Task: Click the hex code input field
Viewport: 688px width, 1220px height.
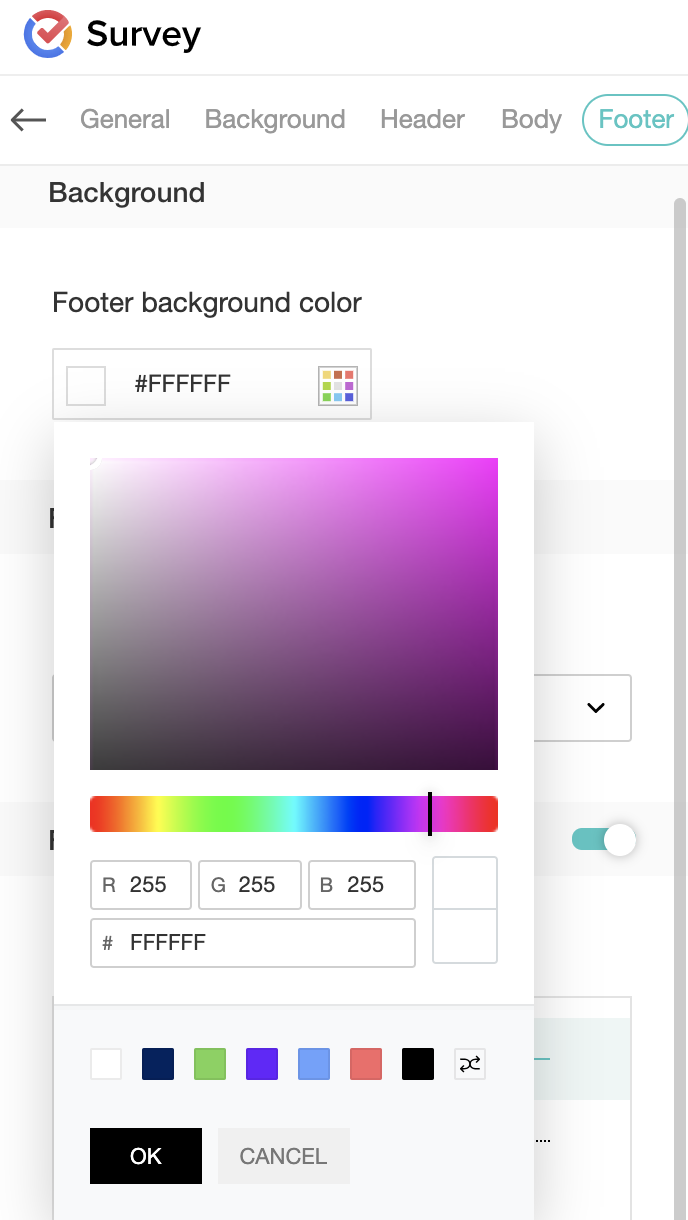Action: (265, 943)
